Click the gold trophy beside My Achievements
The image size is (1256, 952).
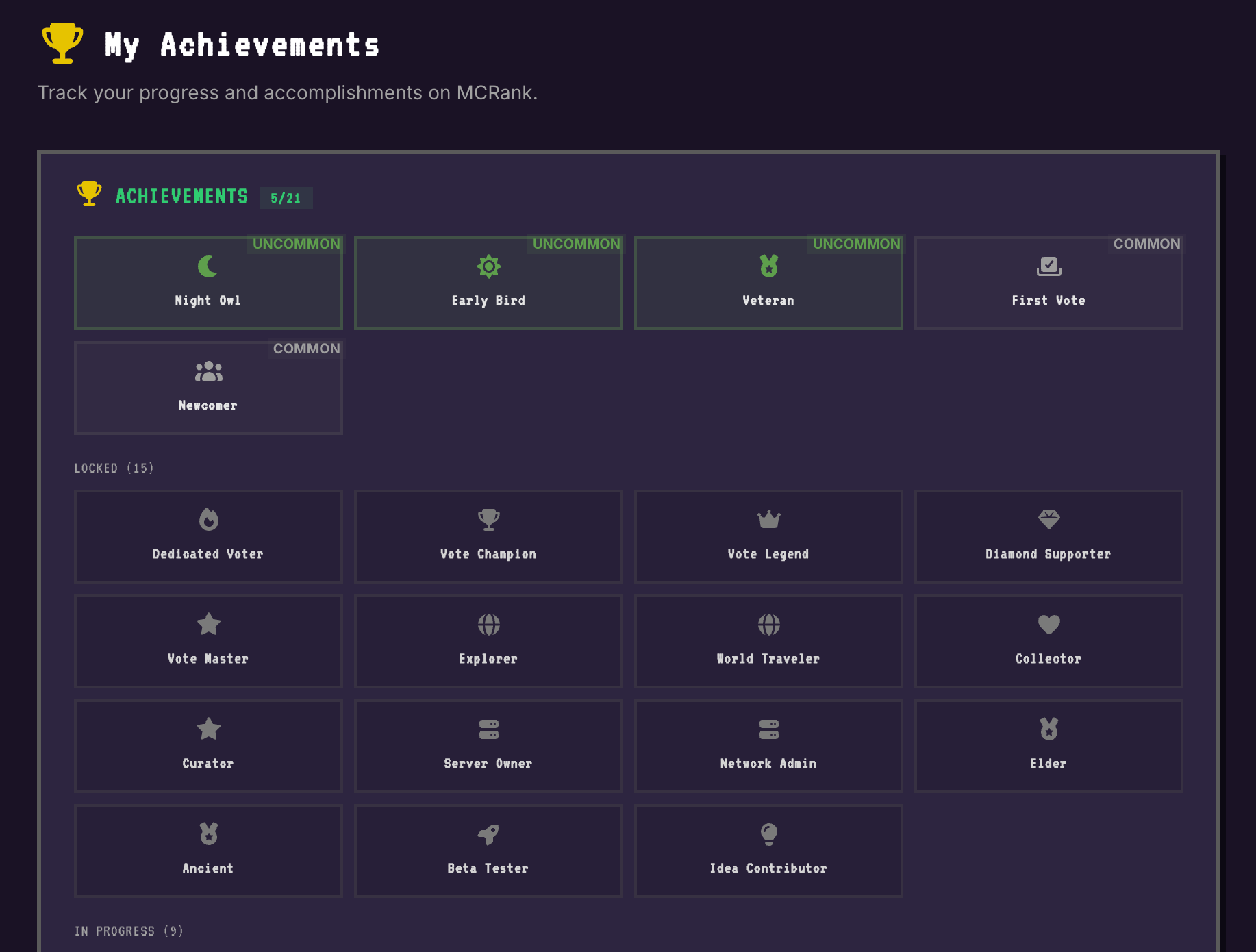[62, 42]
